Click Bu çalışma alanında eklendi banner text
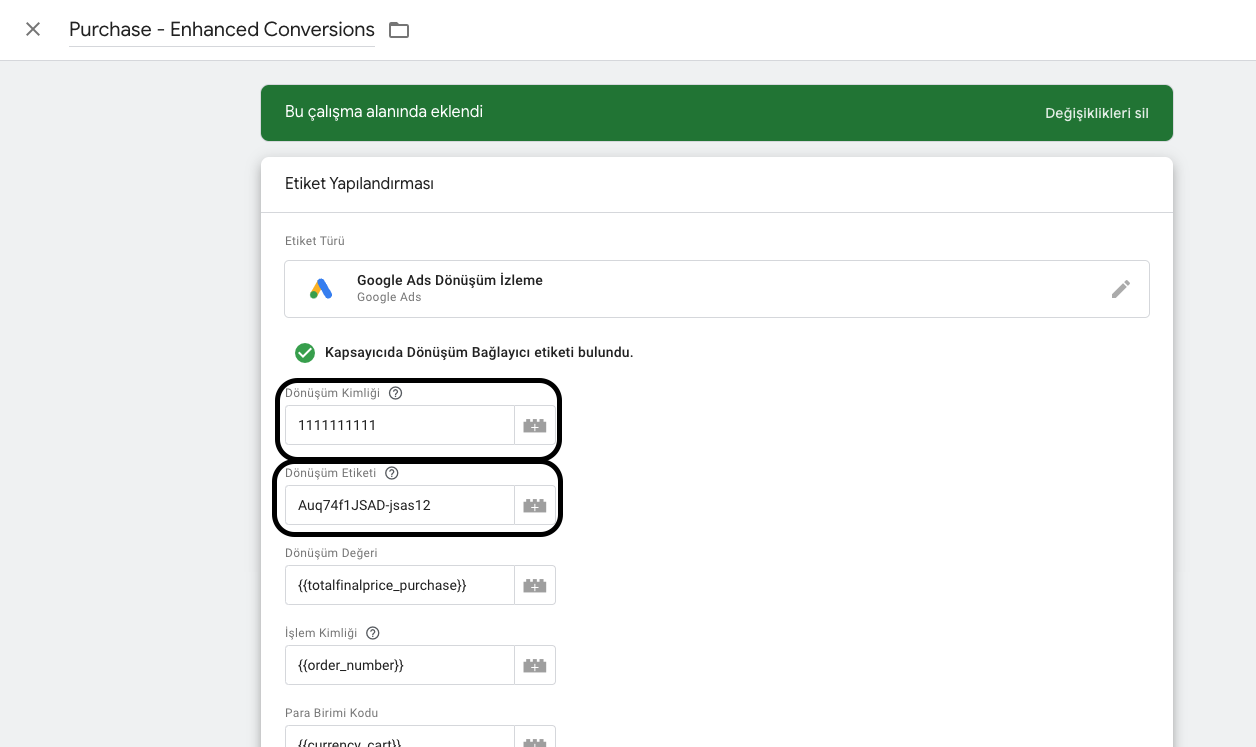 [x=384, y=112]
